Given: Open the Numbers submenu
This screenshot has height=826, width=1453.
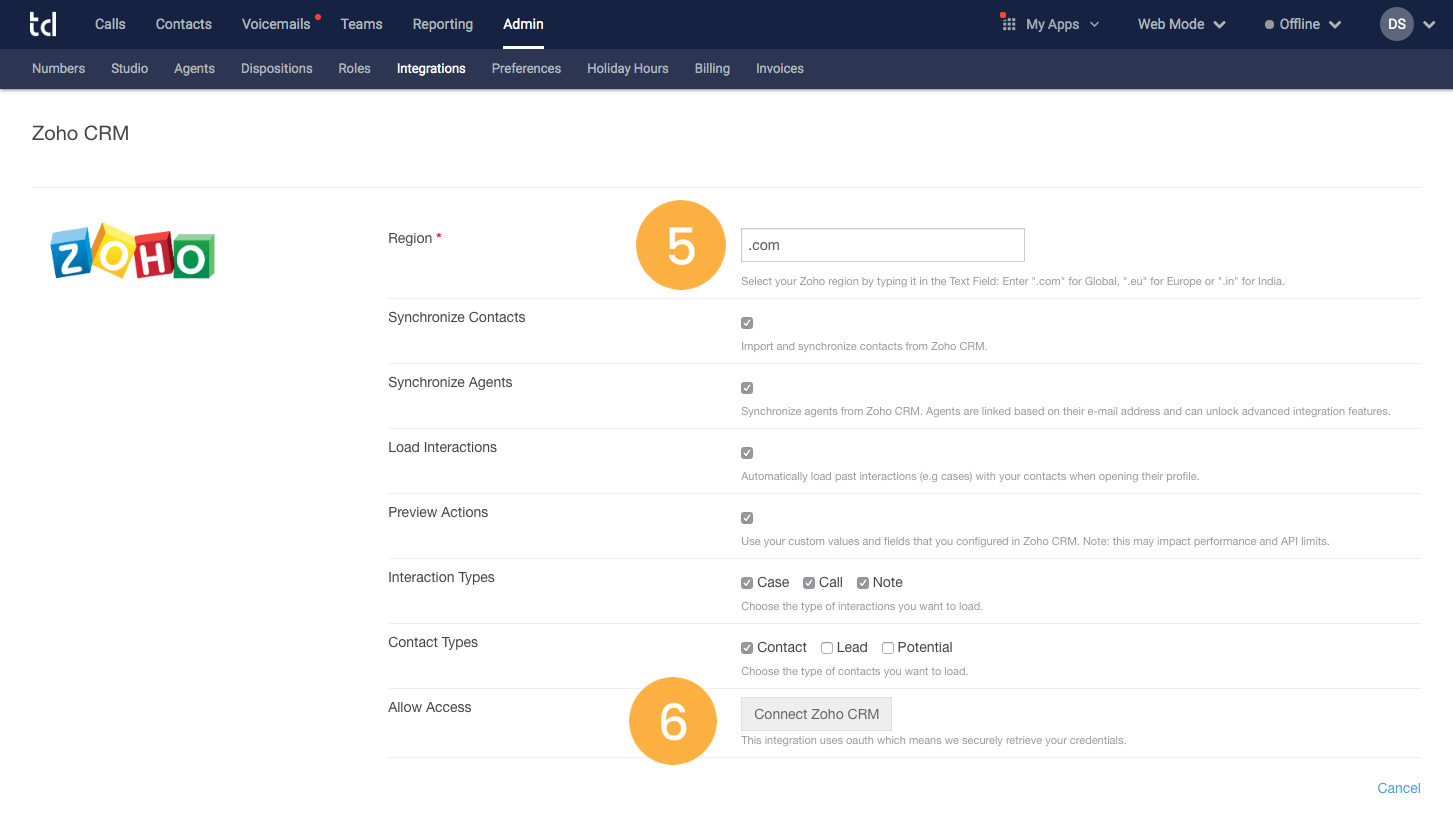Looking at the screenshot, I should [x=58, y=69].
